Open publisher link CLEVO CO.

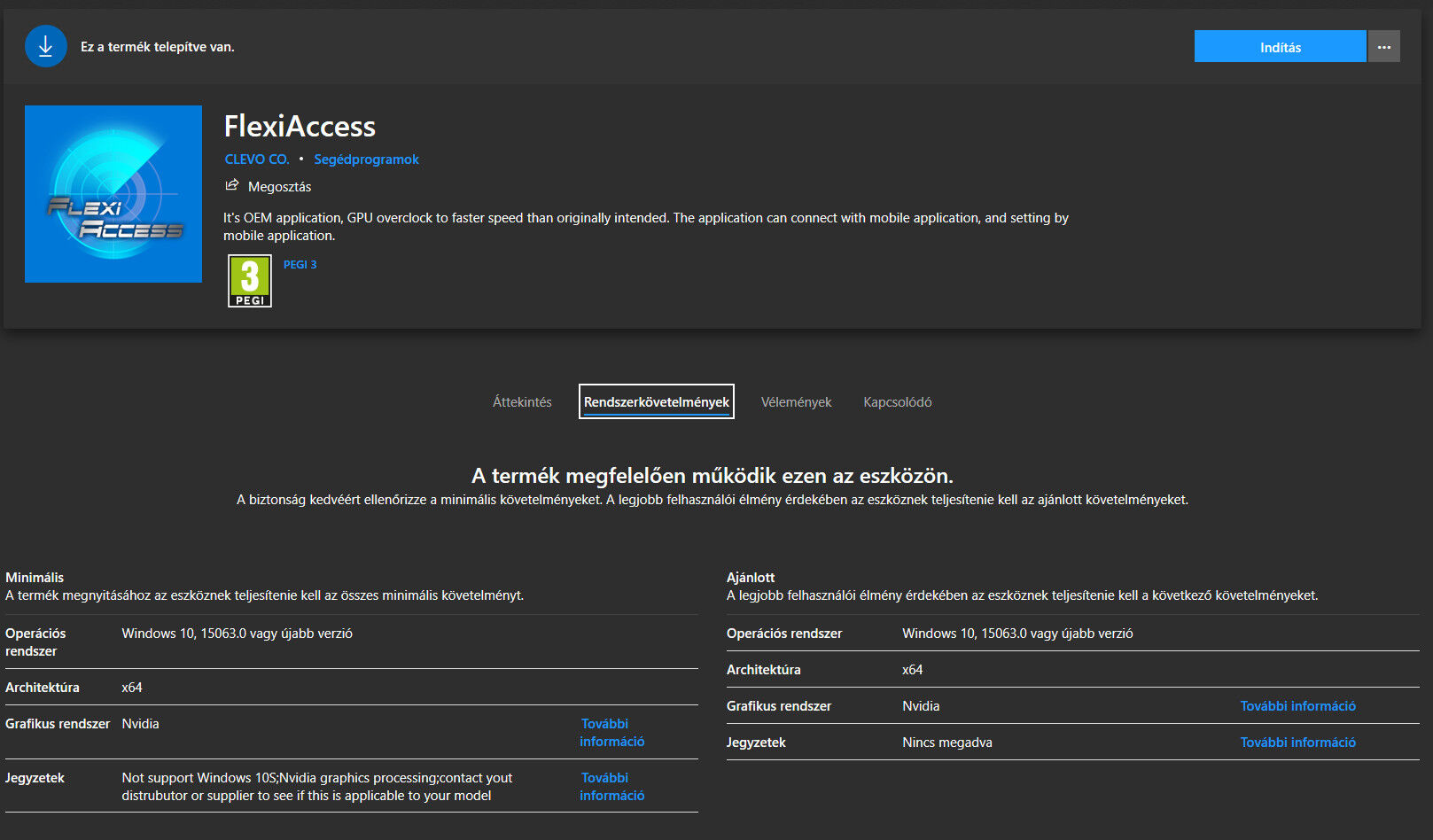257,159
